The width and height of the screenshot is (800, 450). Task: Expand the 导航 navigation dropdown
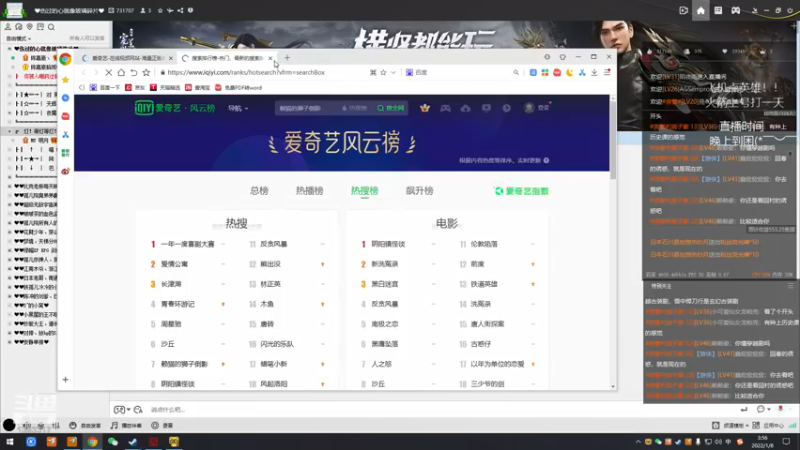(x=238, y=108)
